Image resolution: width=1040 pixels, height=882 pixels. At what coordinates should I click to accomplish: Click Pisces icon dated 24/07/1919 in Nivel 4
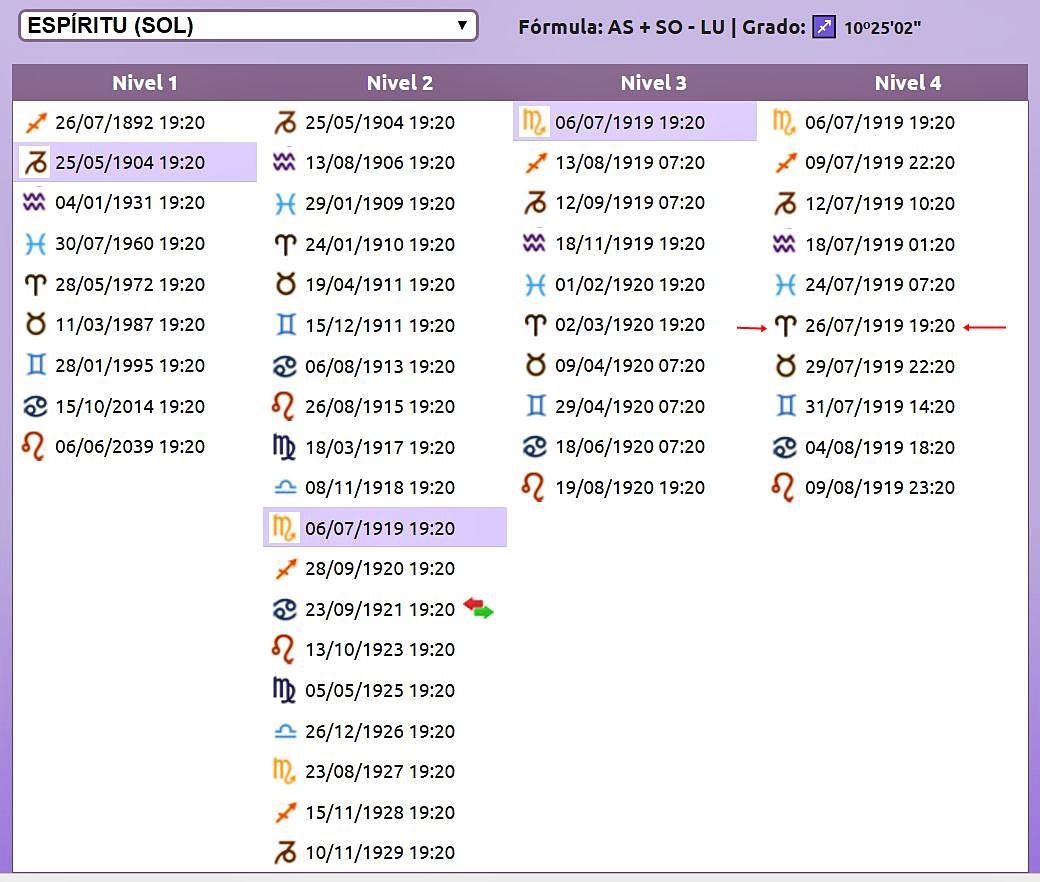785,285
